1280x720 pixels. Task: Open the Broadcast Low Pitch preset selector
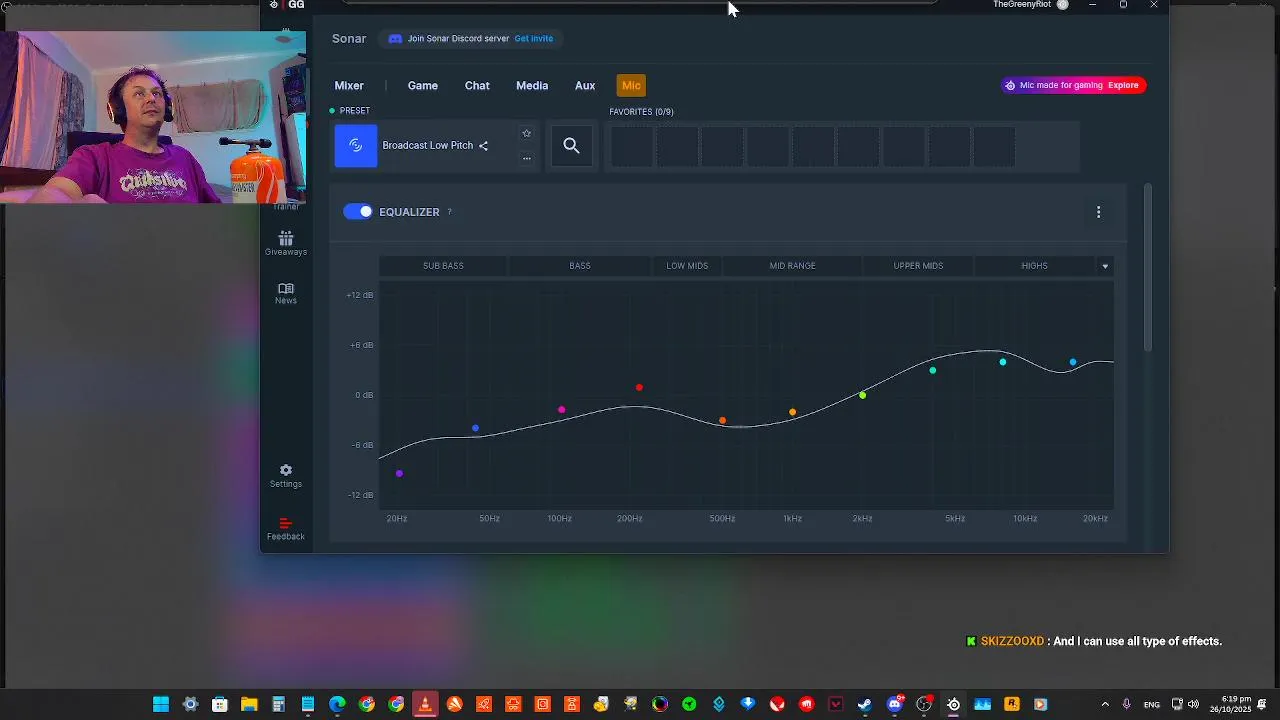coord(435,146)
